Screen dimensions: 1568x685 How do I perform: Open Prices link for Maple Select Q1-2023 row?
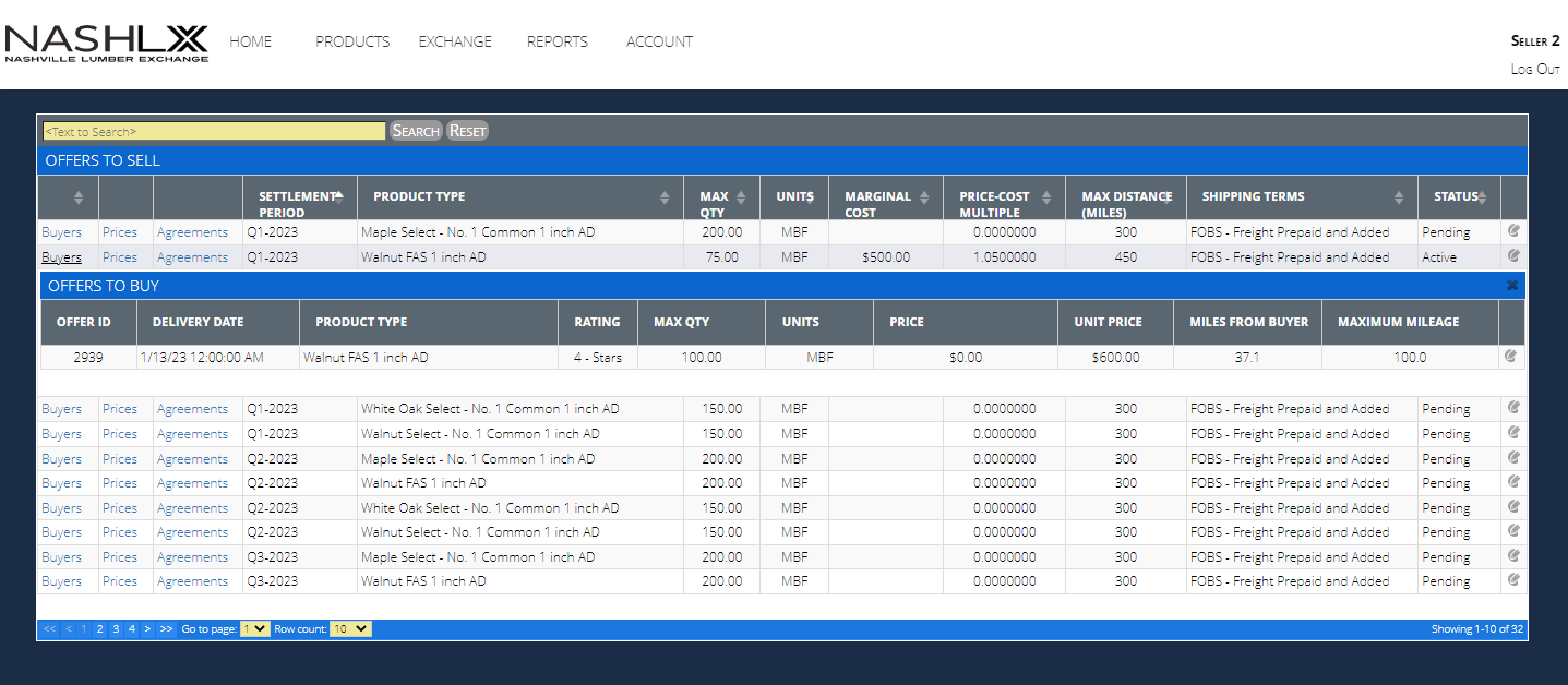click(x=120, y=232)
